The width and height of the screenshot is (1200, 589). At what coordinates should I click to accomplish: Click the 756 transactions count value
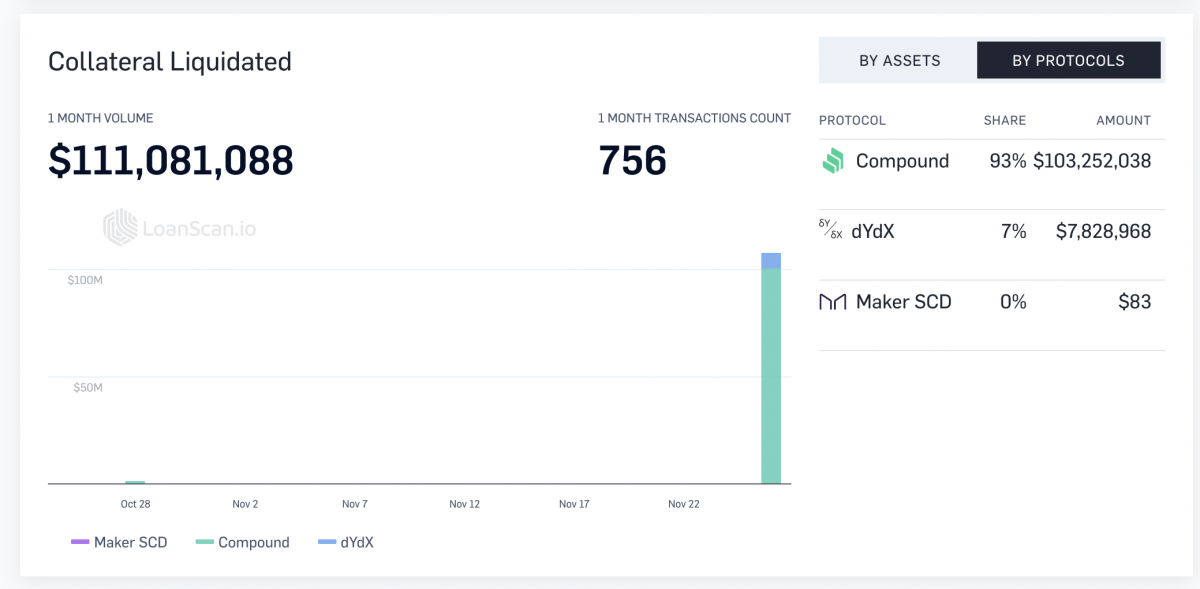[632, 160]
